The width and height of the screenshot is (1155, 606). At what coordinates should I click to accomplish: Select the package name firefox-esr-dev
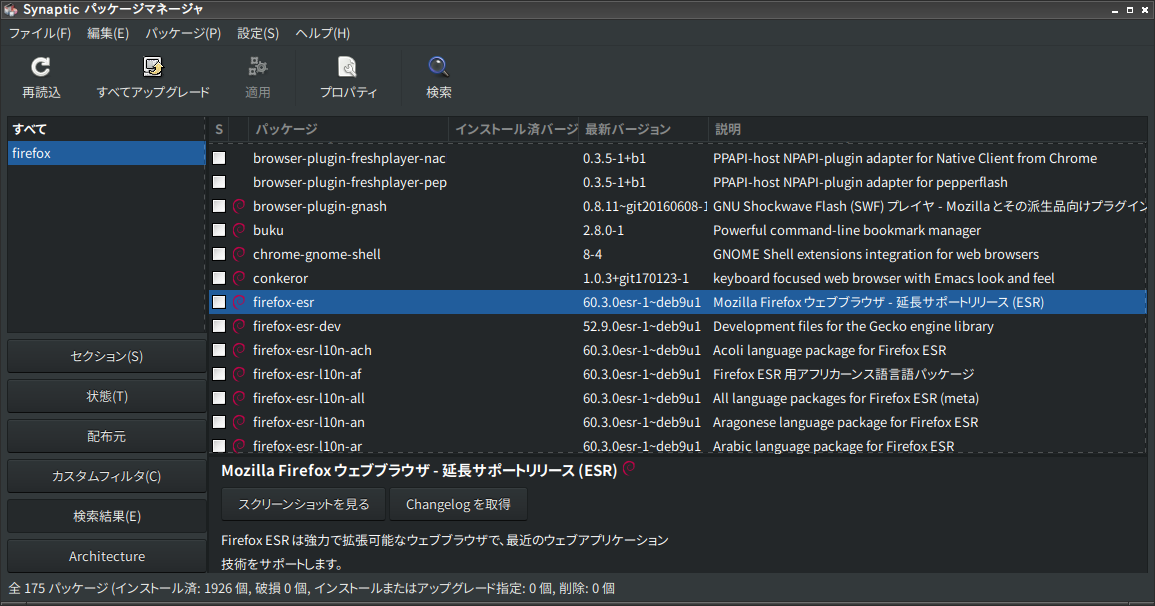click(297, 326)
